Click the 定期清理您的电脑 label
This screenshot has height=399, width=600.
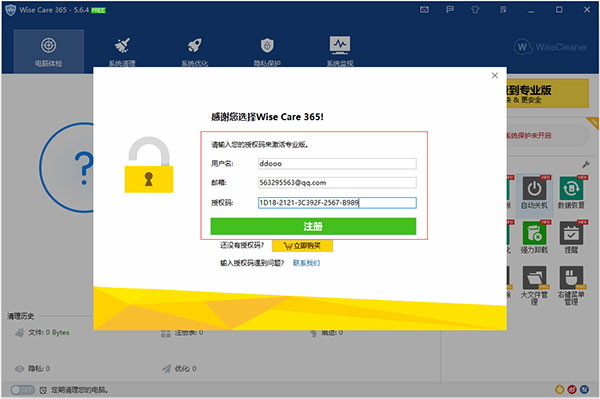79,390
